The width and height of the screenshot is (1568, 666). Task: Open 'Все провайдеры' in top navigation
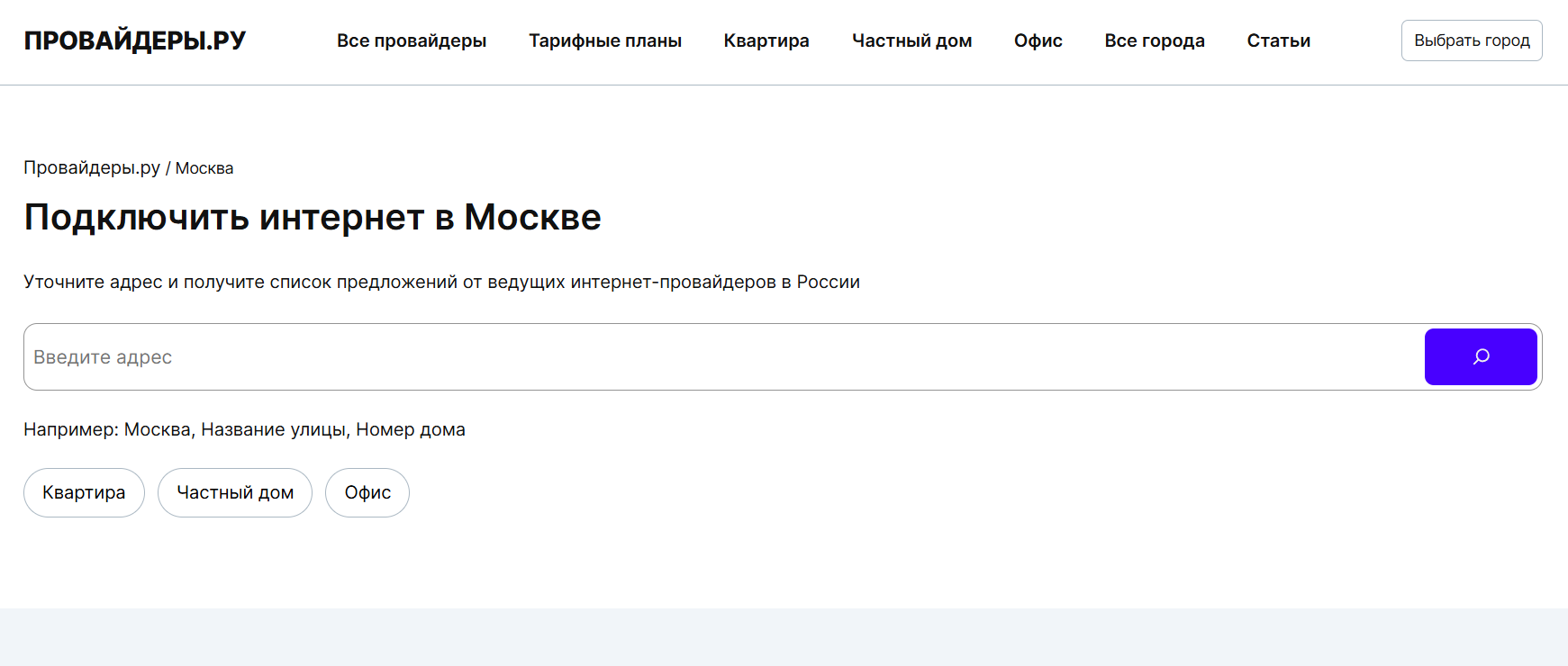click(x=412, y=40)
